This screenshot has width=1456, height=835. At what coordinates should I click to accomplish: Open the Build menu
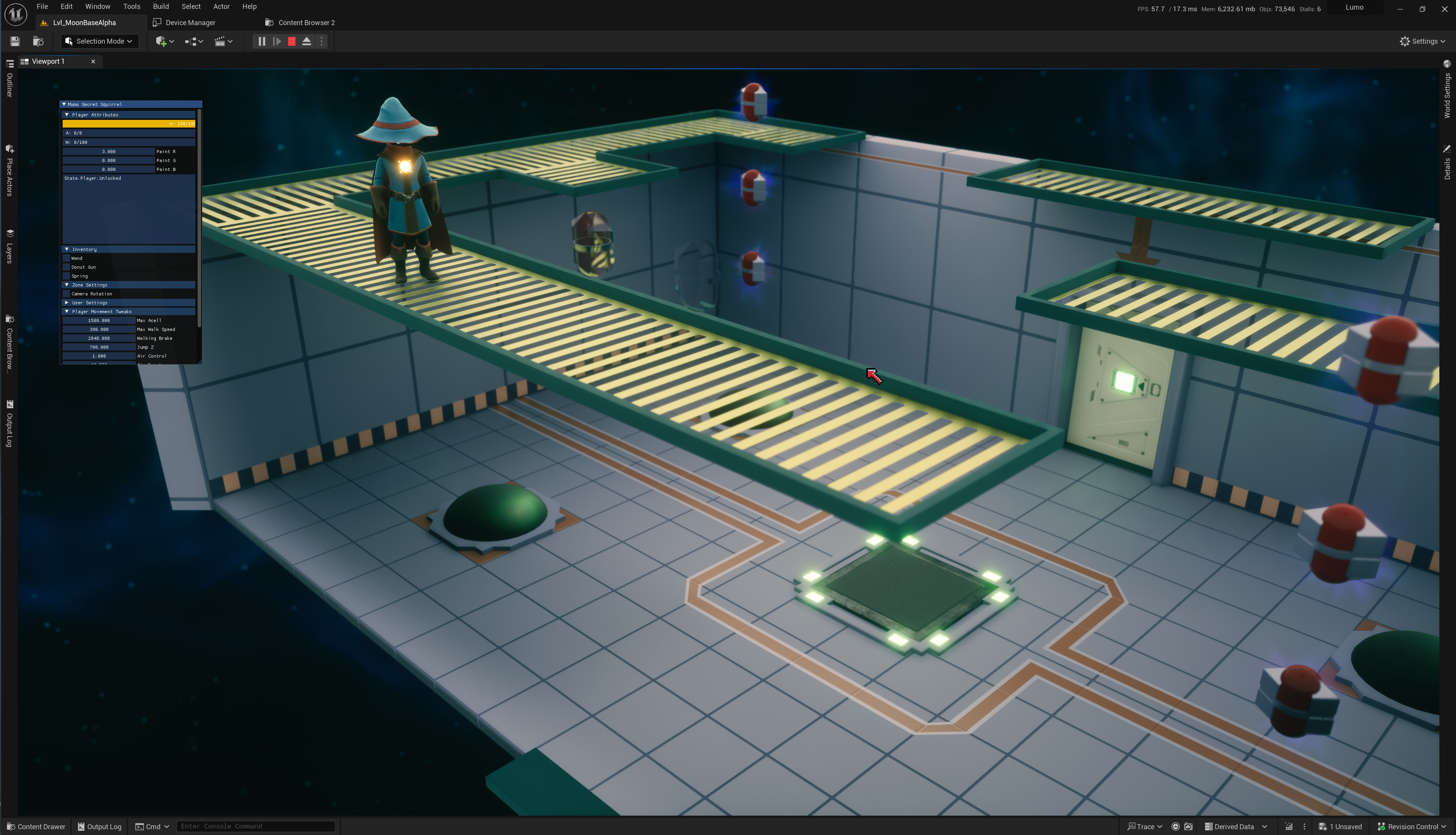click(160, 6)
